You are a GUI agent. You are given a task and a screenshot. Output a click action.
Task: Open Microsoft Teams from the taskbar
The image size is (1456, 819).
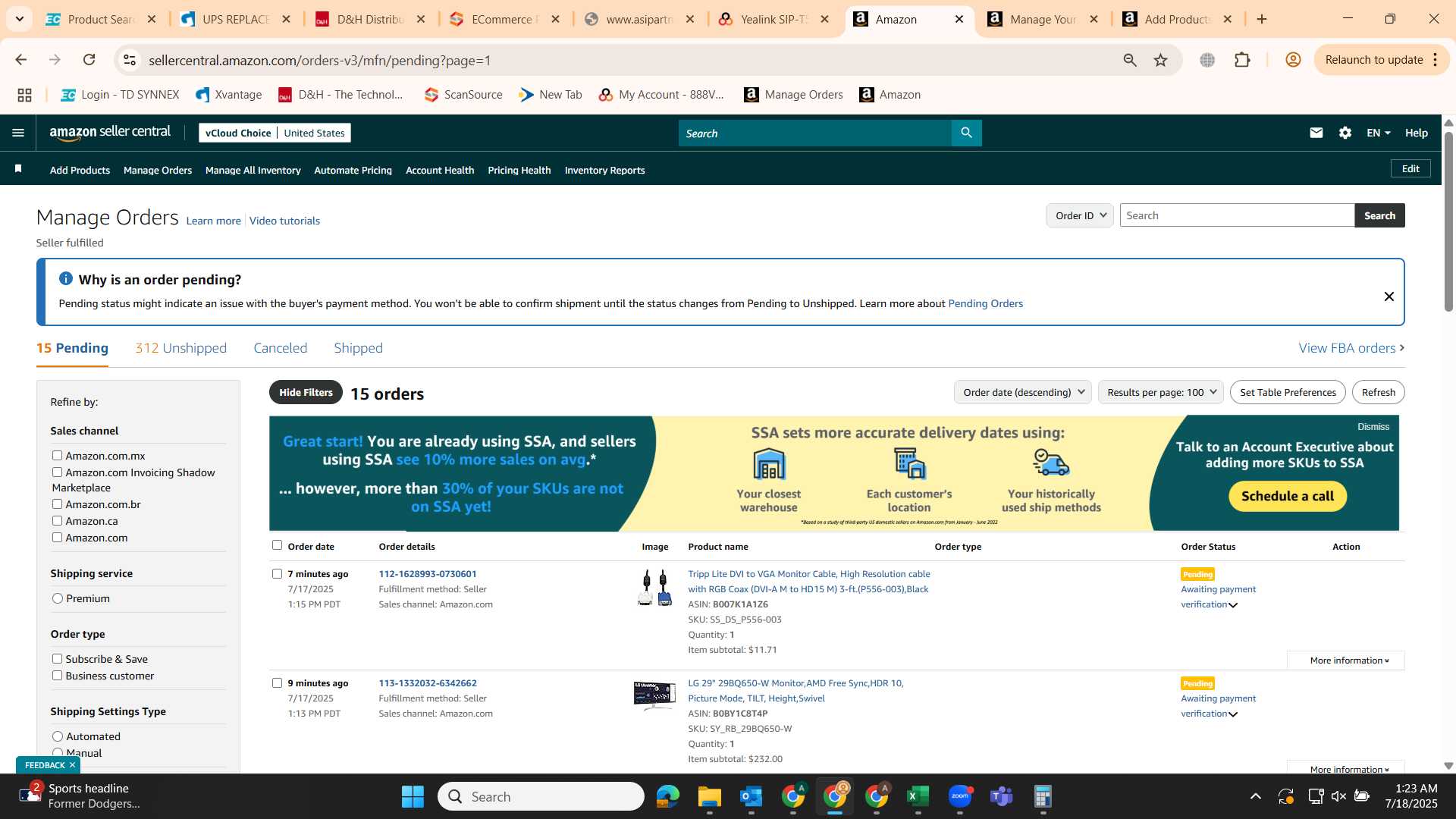click(1002, 796)
